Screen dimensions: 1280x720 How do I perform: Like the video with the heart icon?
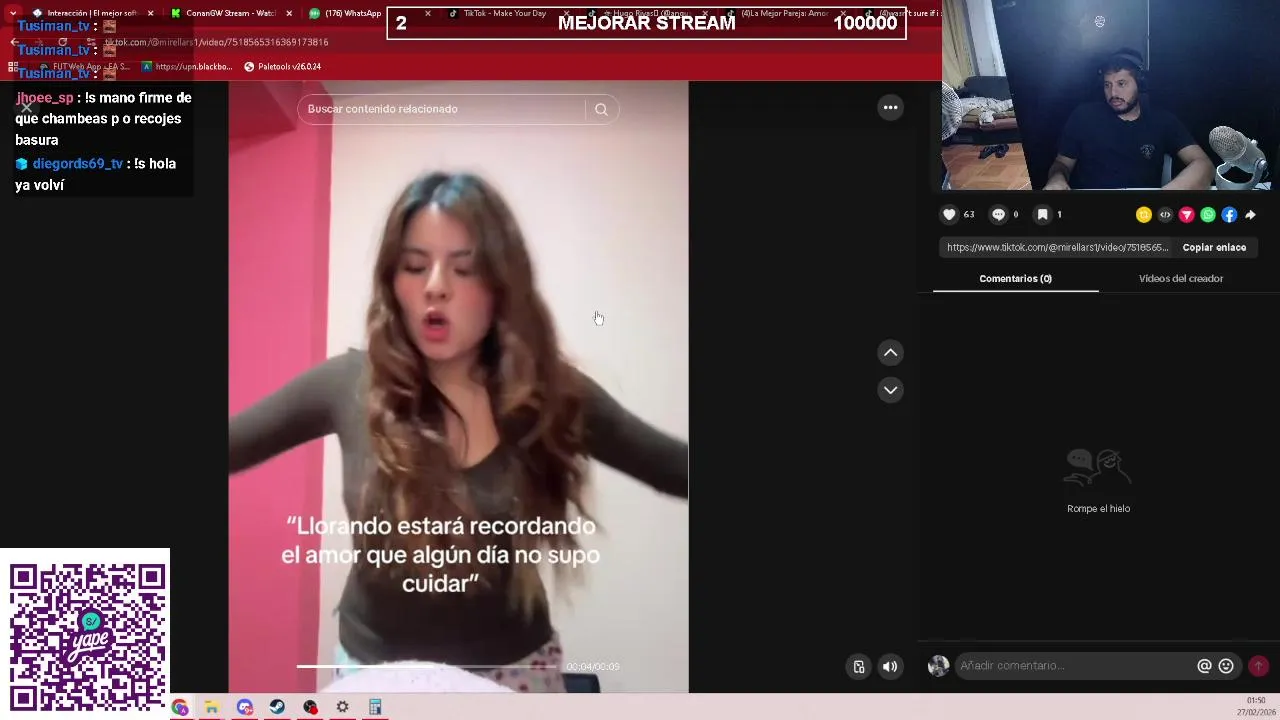(x=949, y=214)
